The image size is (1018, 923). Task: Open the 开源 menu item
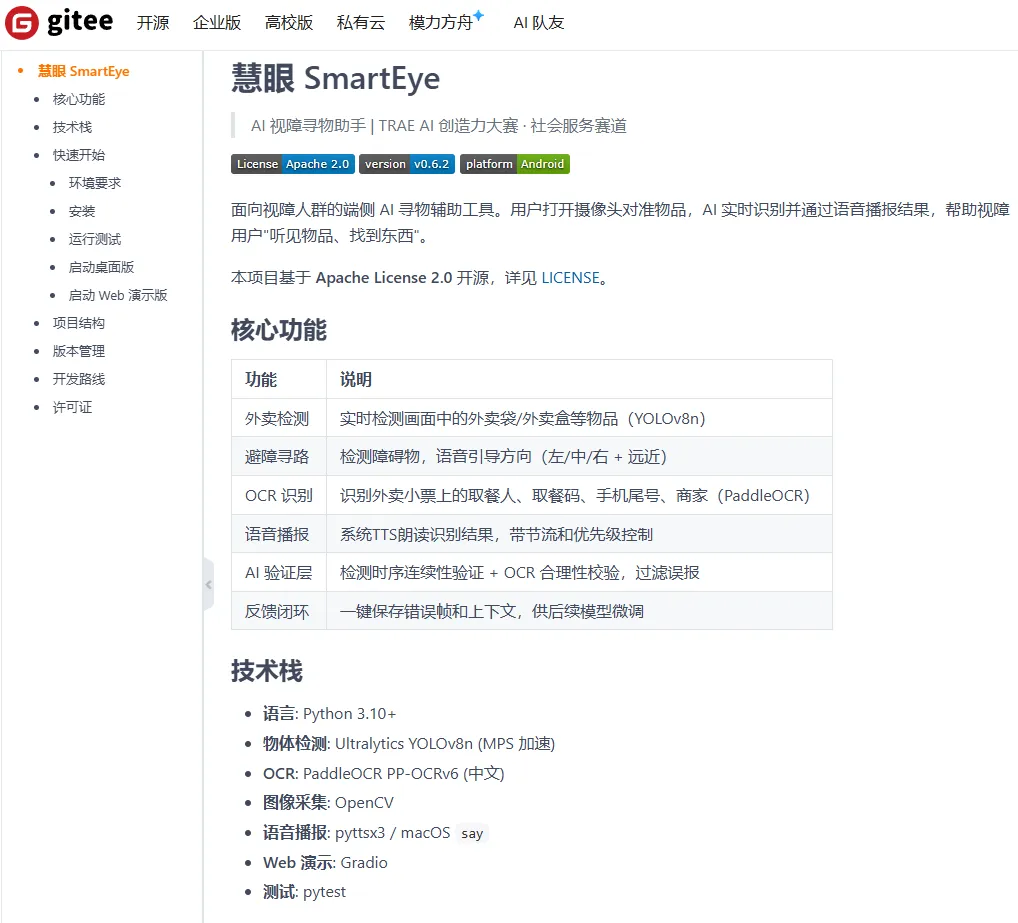[153, 23]
